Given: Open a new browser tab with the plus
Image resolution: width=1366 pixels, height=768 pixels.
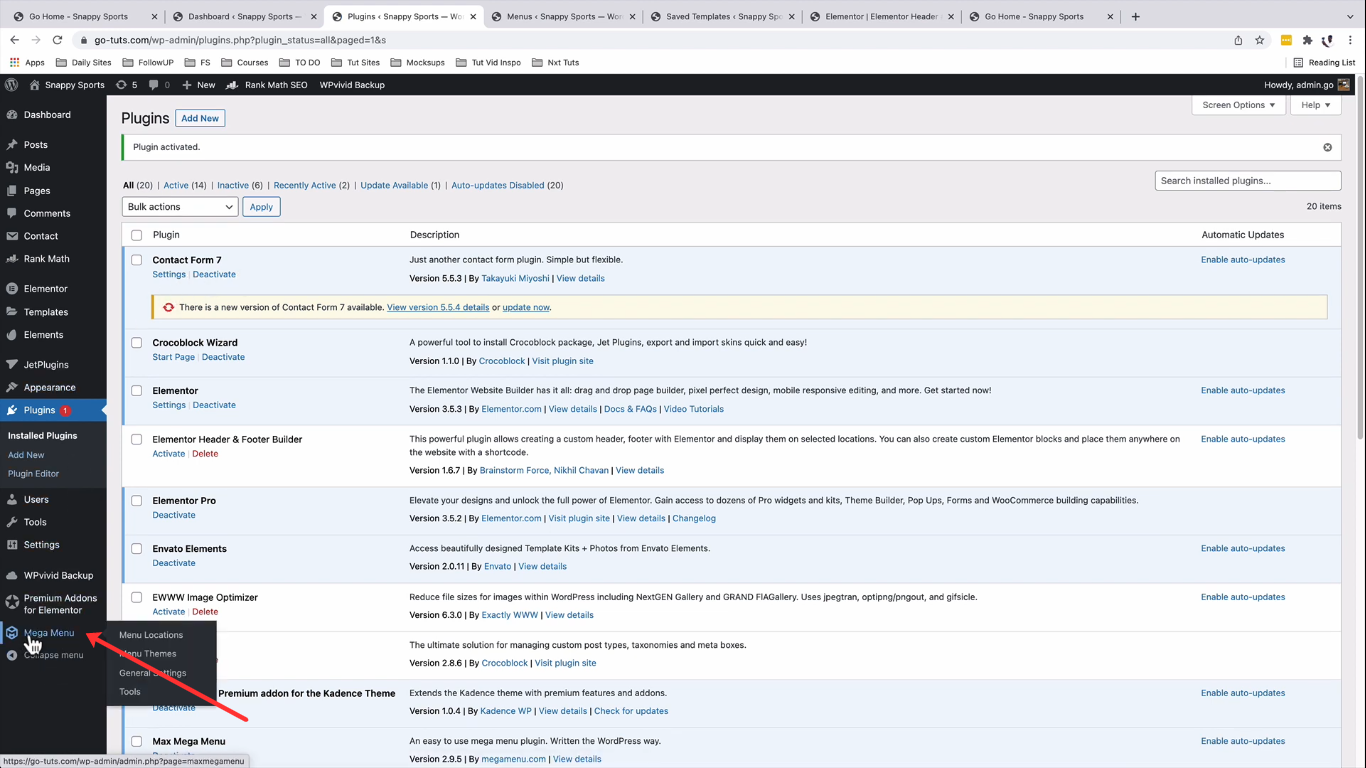Looking at the screenshot, I should click(x=1135, y=16).
